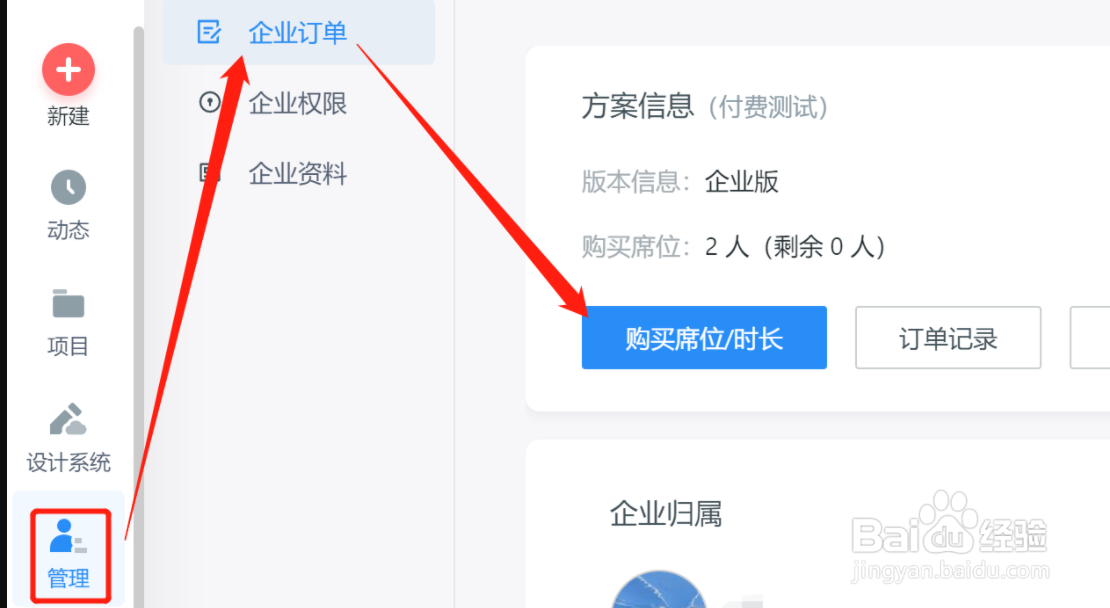Click the 动态 text label

[68, 230]
